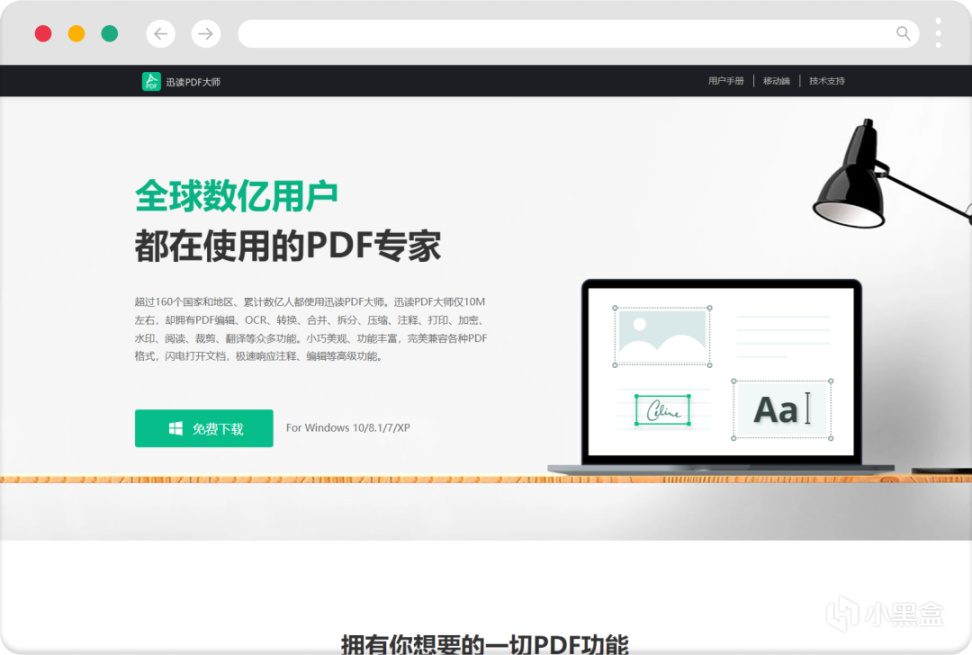Open the browser three-dot menu
Image resolution: width=972 pixels, height=655 pixels.
point(938,33)
